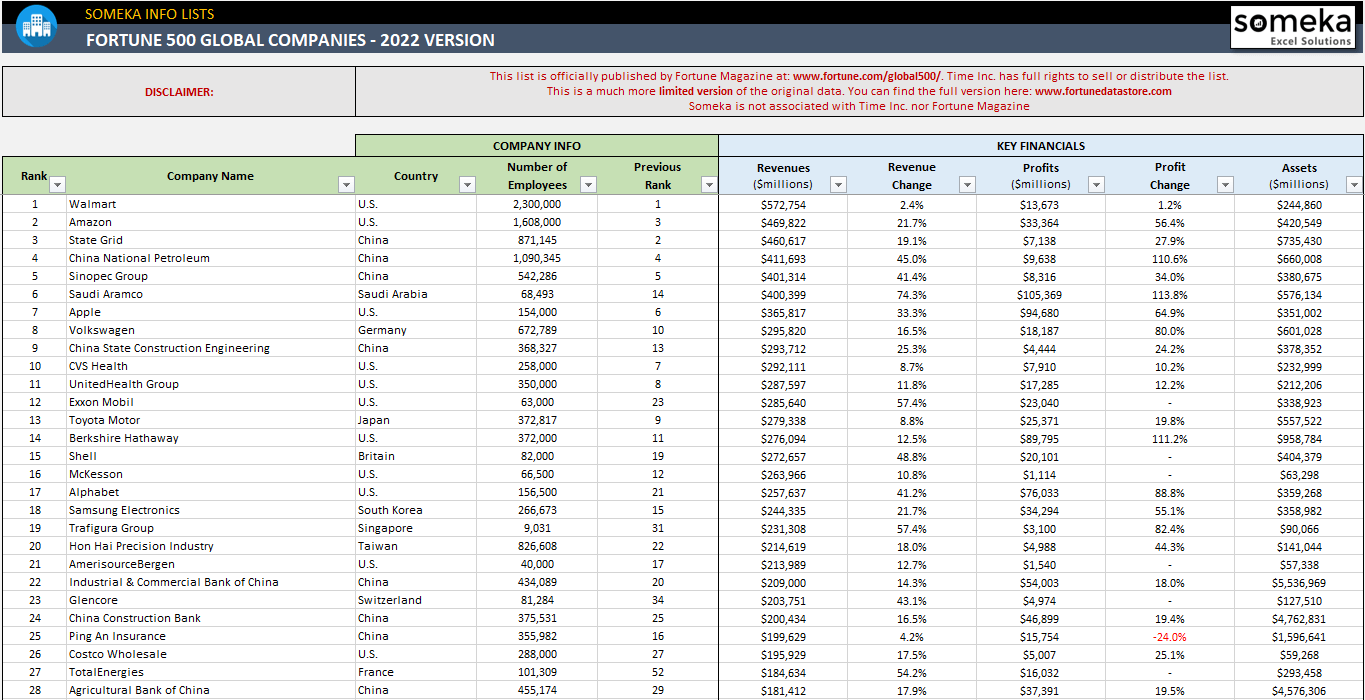Image resolution: width=1365 pixels, height=700 pixels.
Task: Select Ping An Insurance's red -24.0% cell
Action: pos(1169,636)
